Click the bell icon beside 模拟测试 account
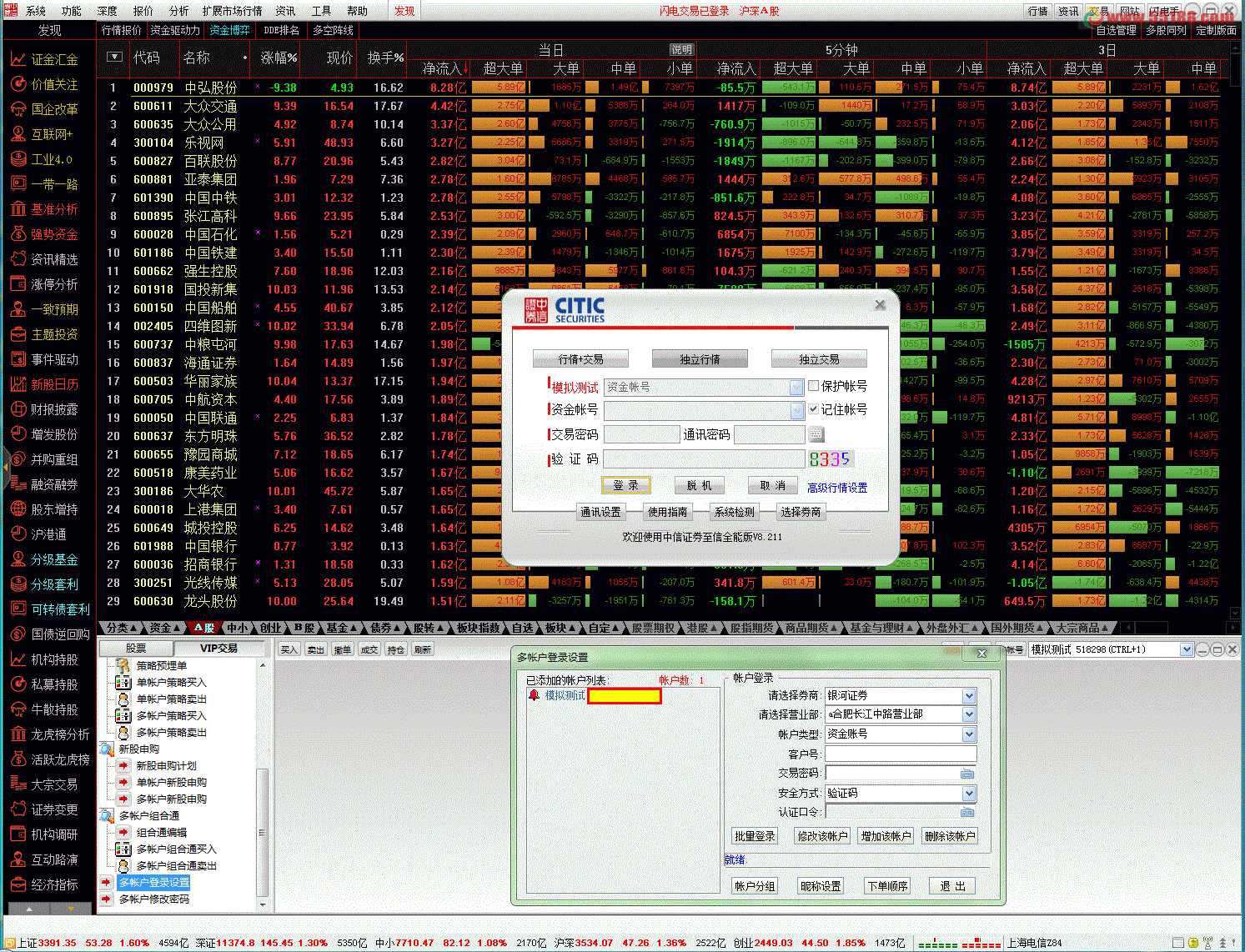1245x952 pixels. (534, 695)
